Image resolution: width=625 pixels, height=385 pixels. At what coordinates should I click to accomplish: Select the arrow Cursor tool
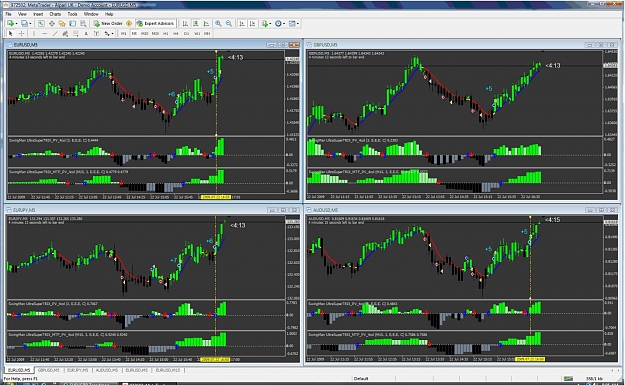[11, 33]
